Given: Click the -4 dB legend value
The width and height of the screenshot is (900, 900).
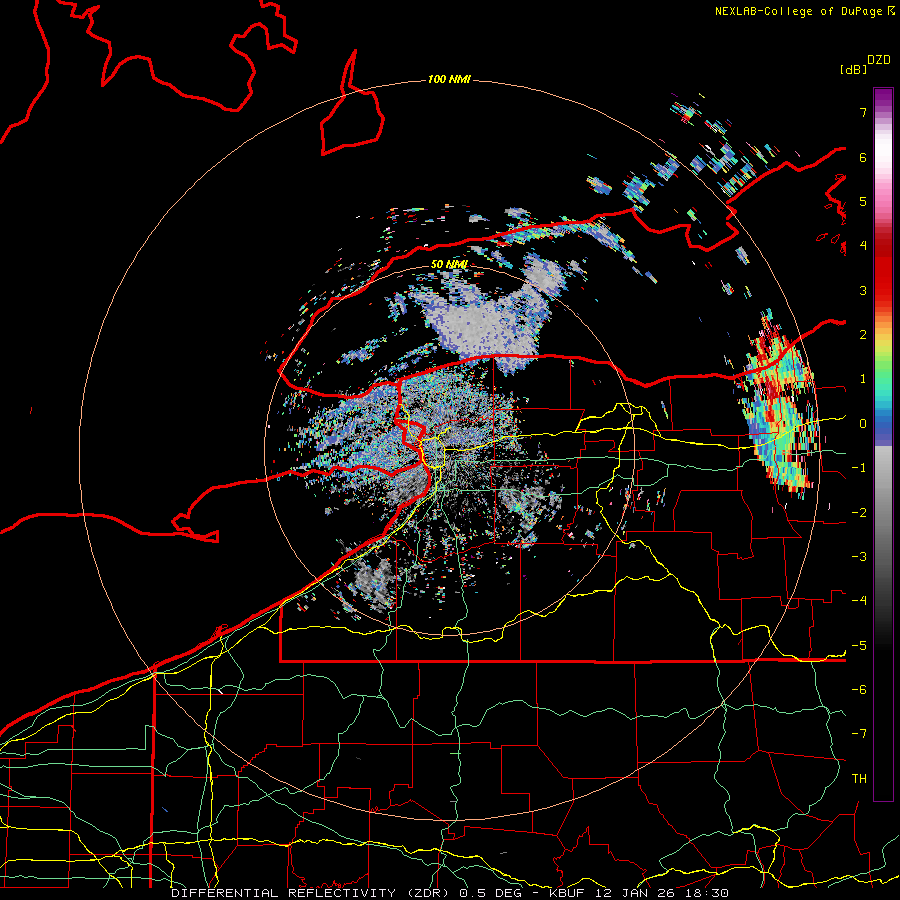Looking at the screenshot, I should 859,601.
